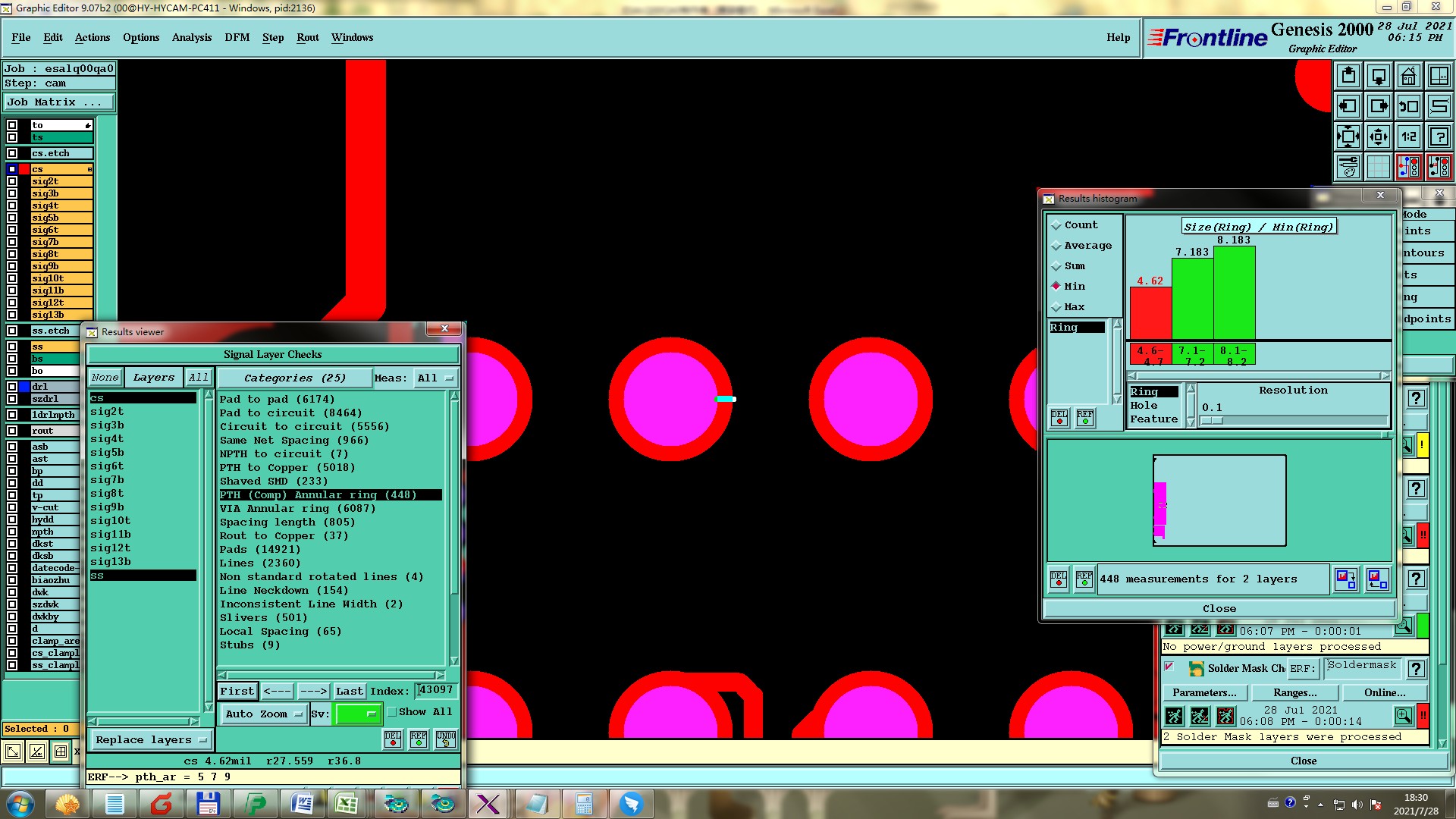1456x819 pixels.
Task: Open the Analysis menu
Action: point(191,37)
